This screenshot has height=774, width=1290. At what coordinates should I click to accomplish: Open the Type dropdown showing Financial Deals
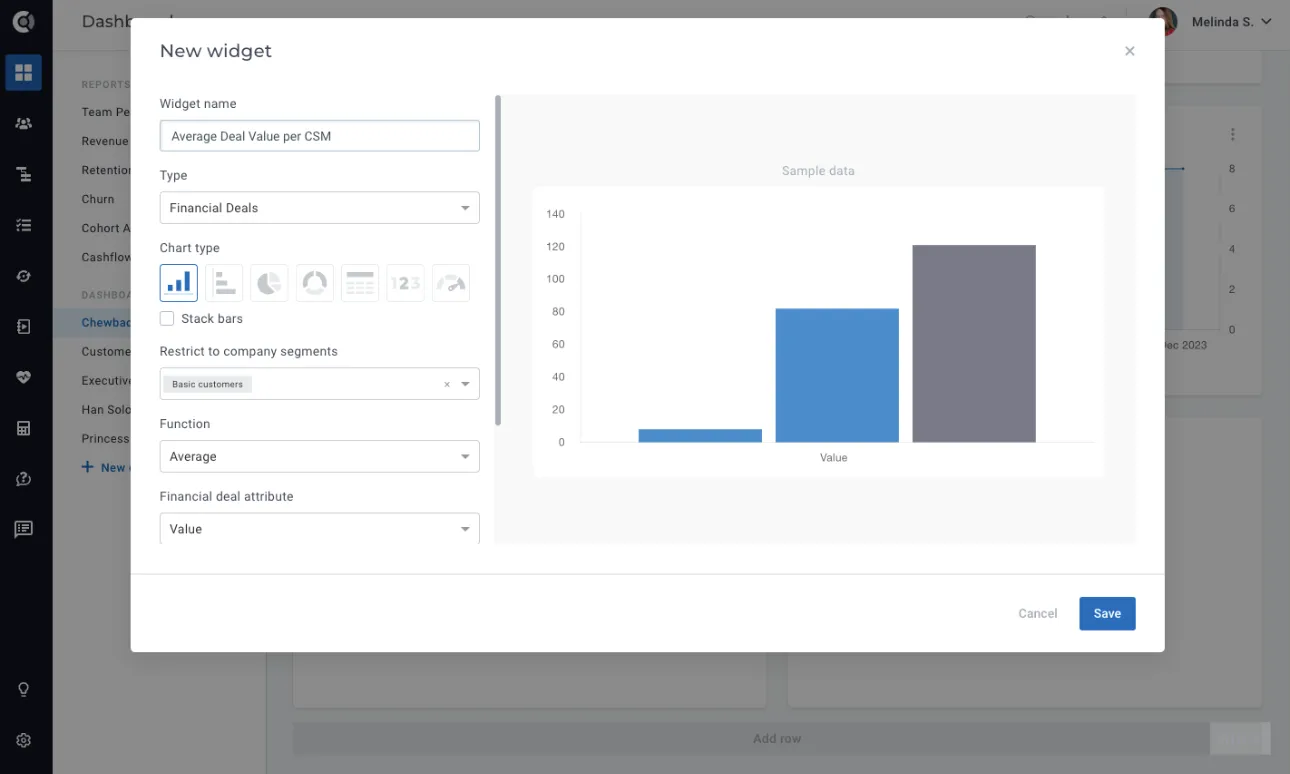pos(319,208)
